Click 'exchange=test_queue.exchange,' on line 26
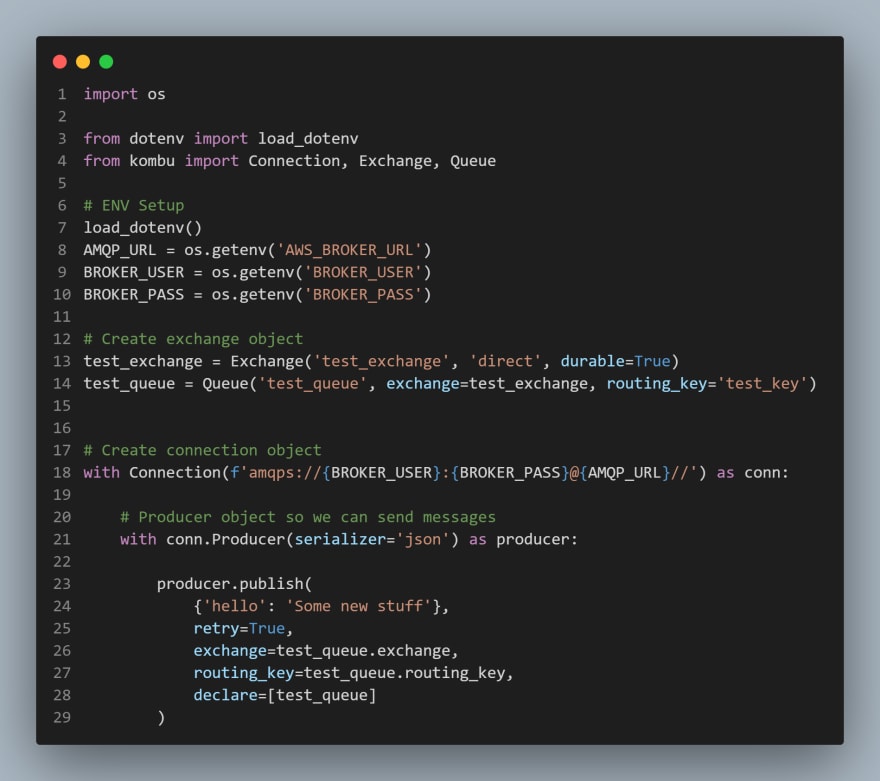 click(326, 651)
